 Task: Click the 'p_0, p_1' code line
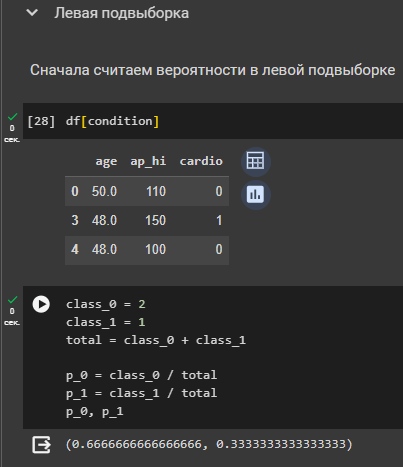pyautogui.click(x=95, y=411)
